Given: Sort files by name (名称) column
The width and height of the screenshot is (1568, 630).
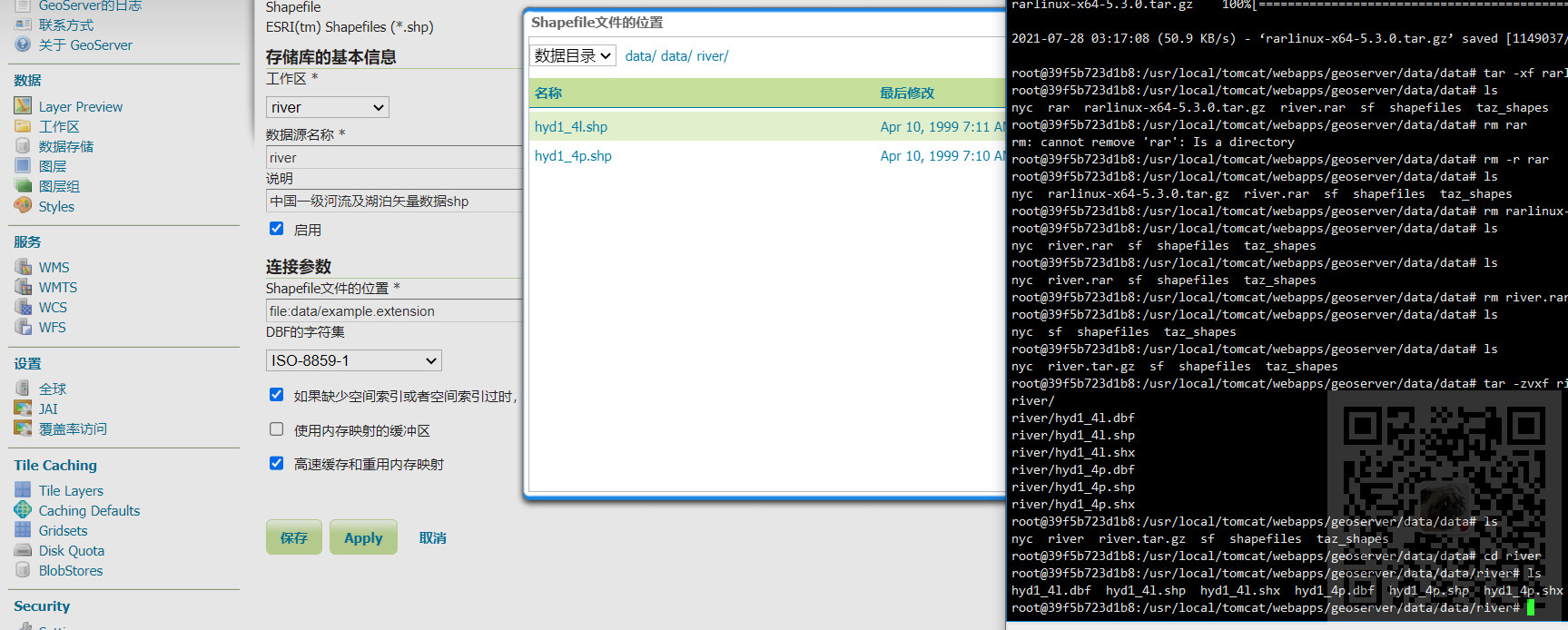Looking at the screenshot, I should (x=548, y=93).
